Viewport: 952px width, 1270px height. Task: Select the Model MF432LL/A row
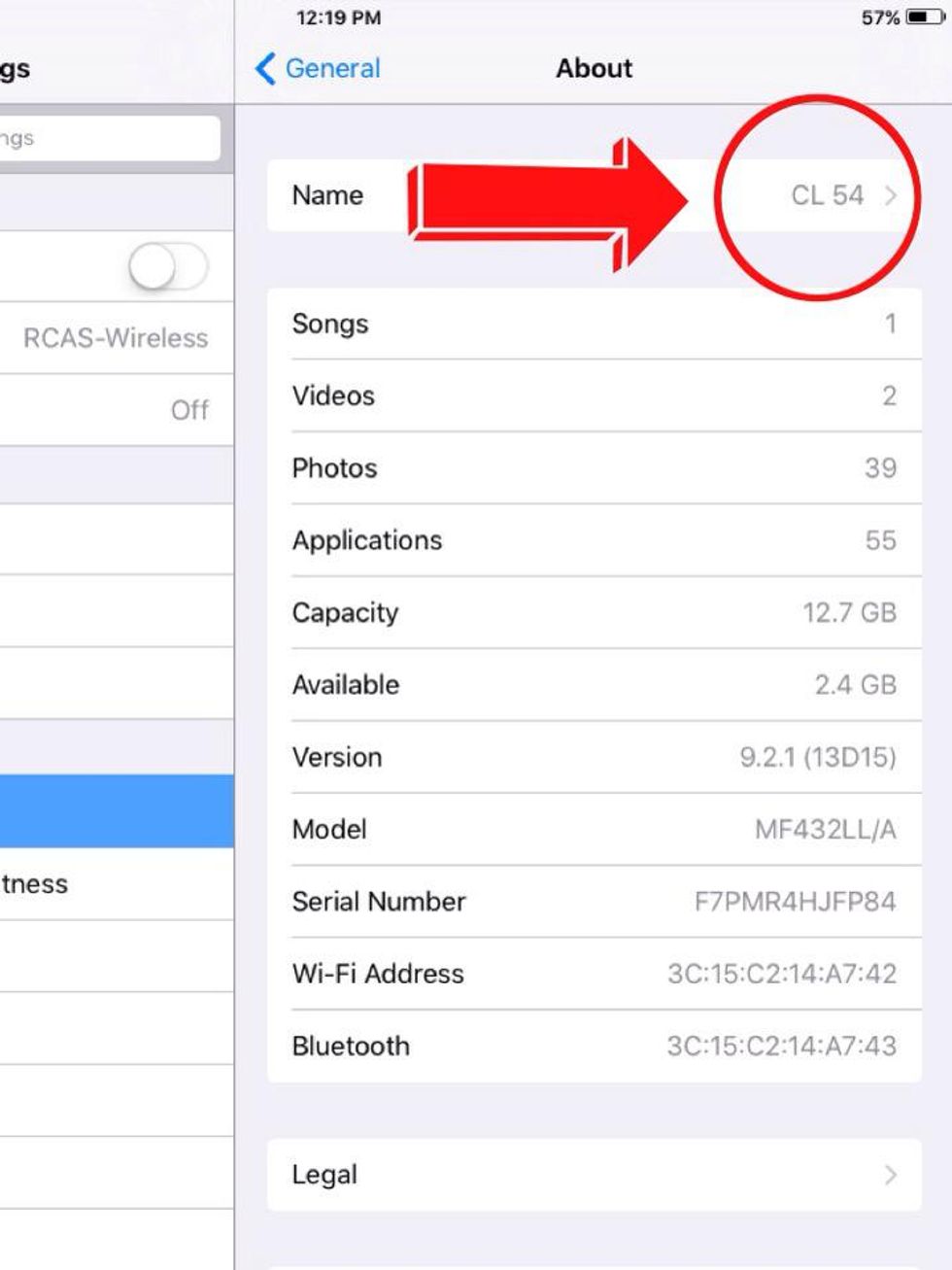(x=594, y=830)
